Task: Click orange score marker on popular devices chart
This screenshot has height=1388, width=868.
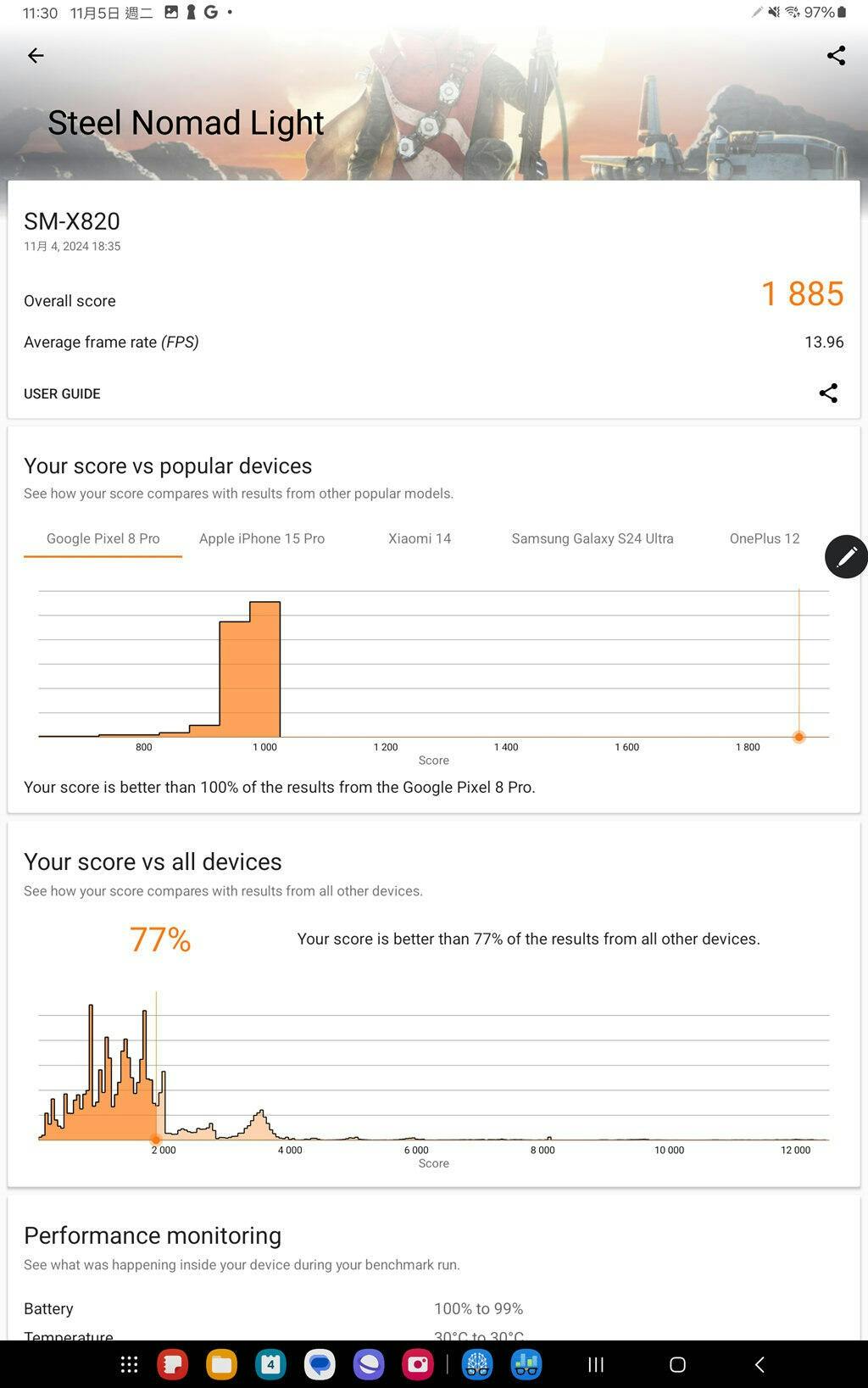Action: (798, 737)
